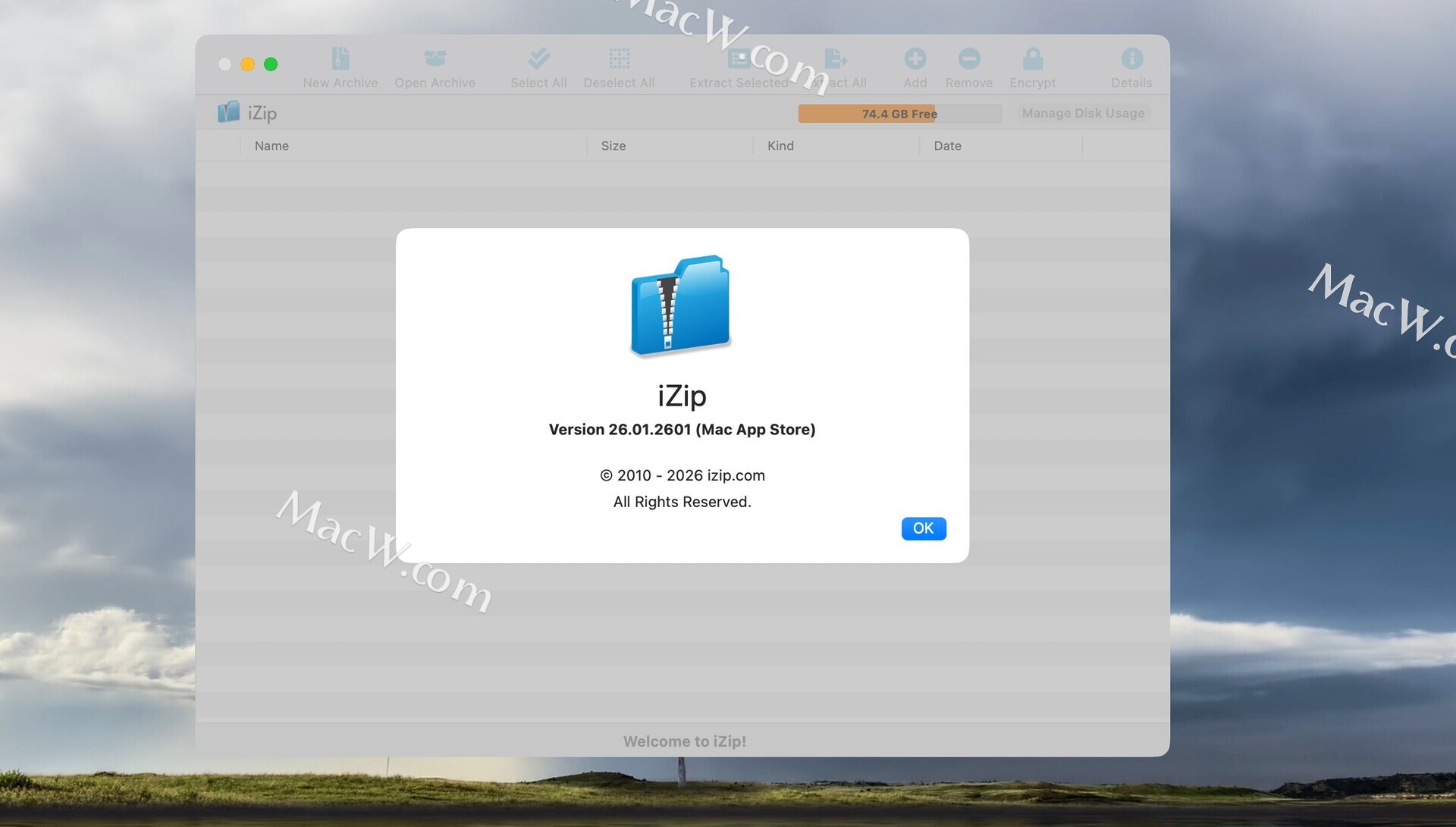Image resolution: width=1456 pixels, height=827 pixels.
Task: Sort by the Size column header
Action: point(613,146)
